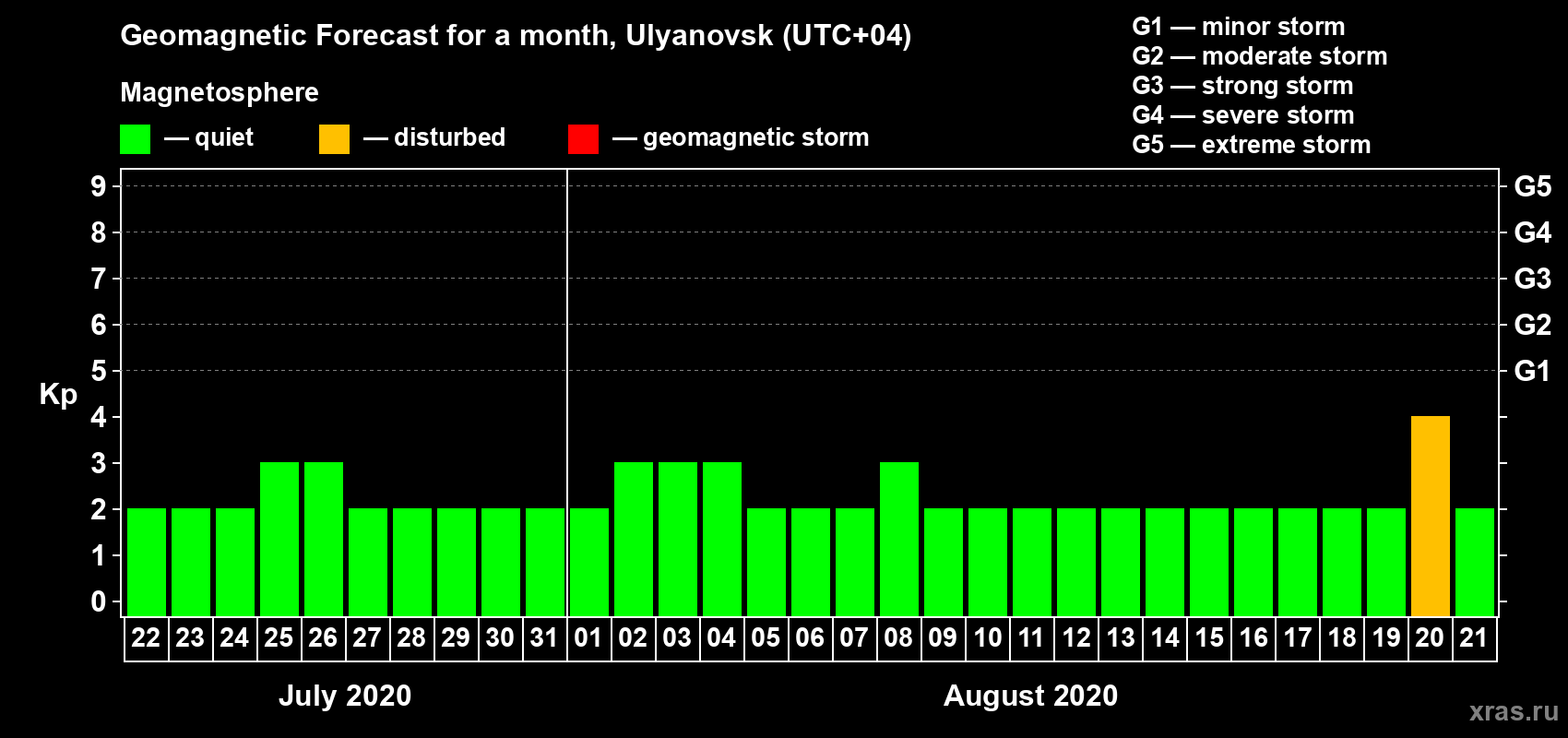
Task: Click the August 2020 month label
Action: point(1030,696)
